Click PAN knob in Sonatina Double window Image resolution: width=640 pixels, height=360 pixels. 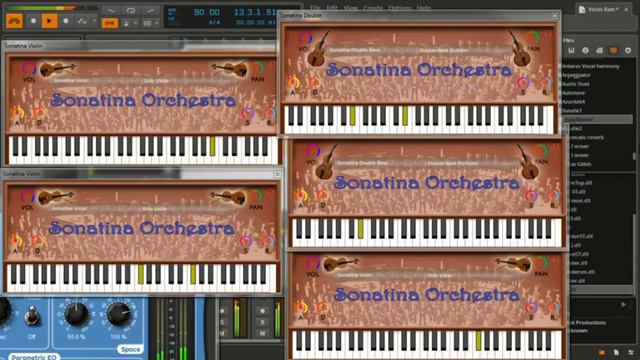533,38
